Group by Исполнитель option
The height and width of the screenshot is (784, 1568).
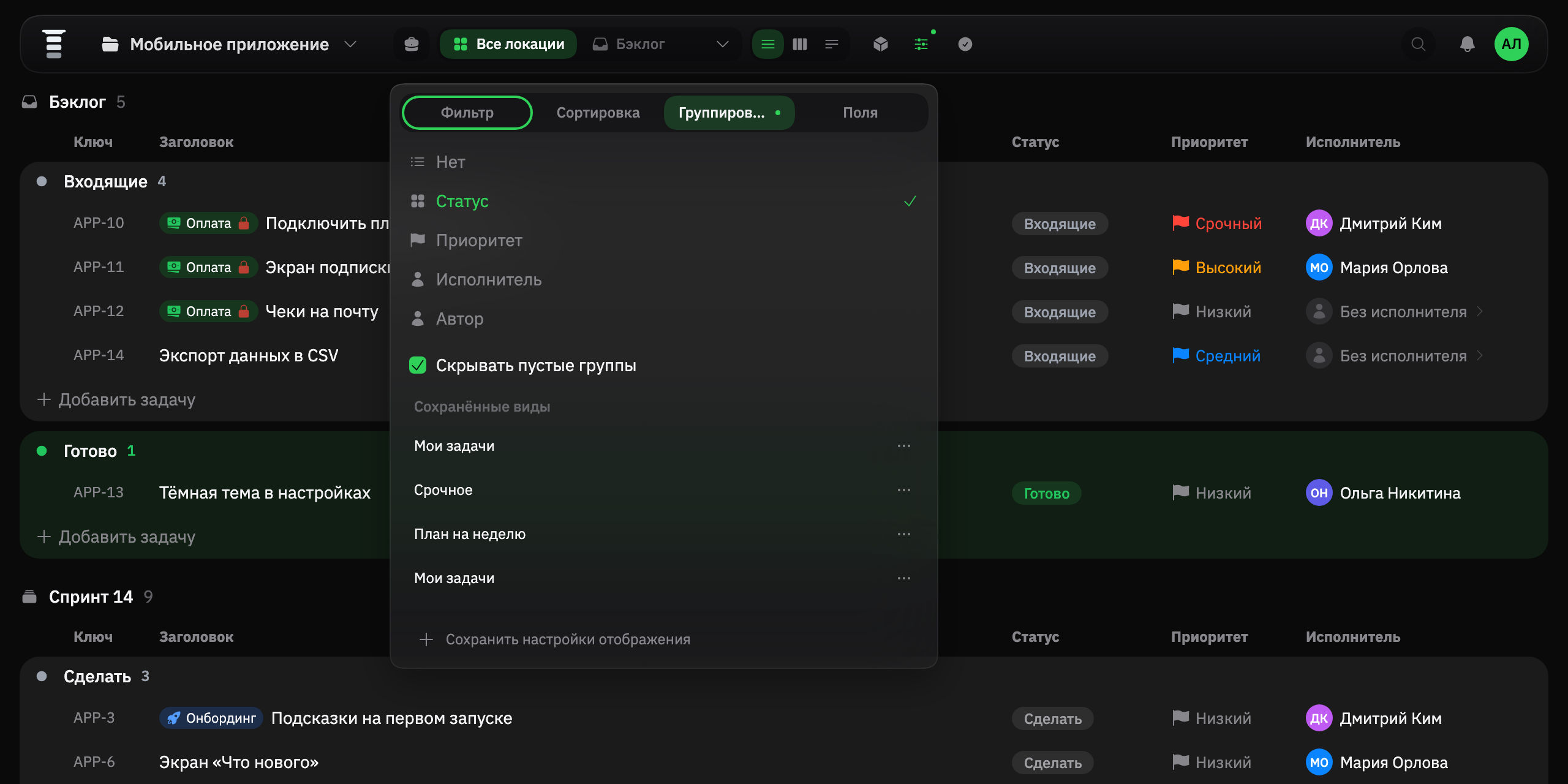point(664,279)
